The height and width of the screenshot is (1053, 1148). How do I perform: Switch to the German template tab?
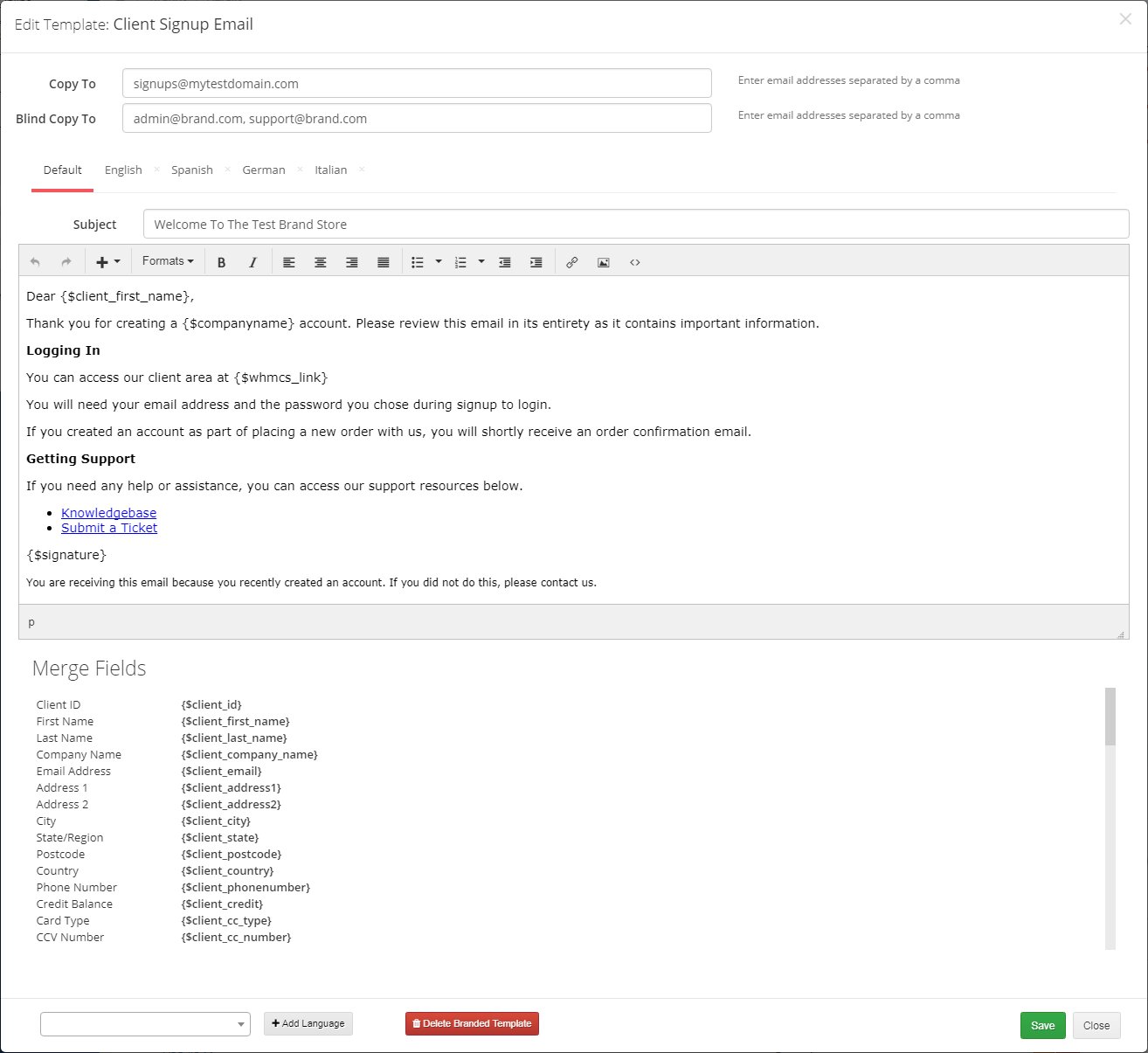[x=263, y=170]
